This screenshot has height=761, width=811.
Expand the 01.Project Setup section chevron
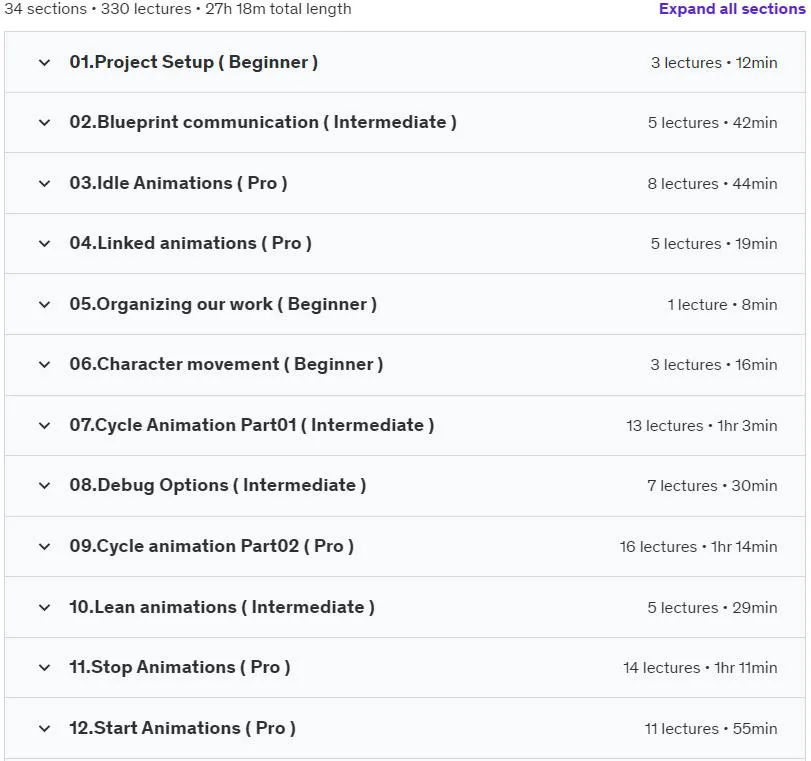pos(44,63)
